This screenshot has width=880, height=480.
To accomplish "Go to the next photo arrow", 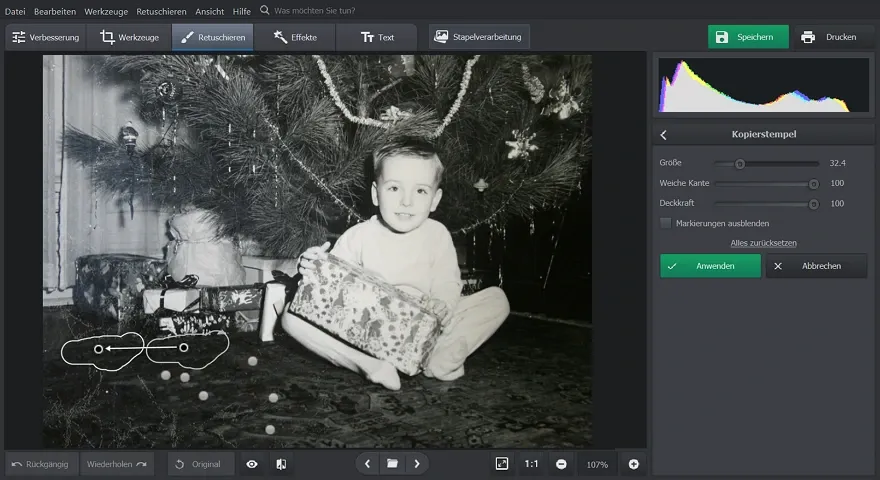I will click(417, 464).
